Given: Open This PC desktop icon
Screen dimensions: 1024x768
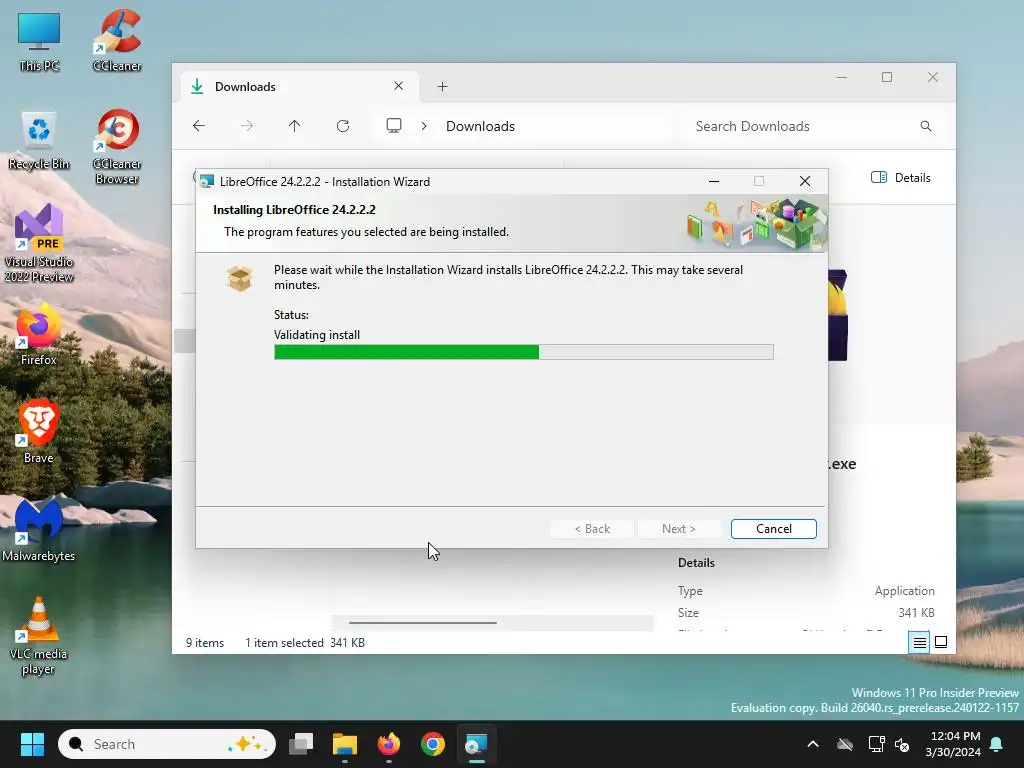Looking at the screenshot, I should pos(39,40).
